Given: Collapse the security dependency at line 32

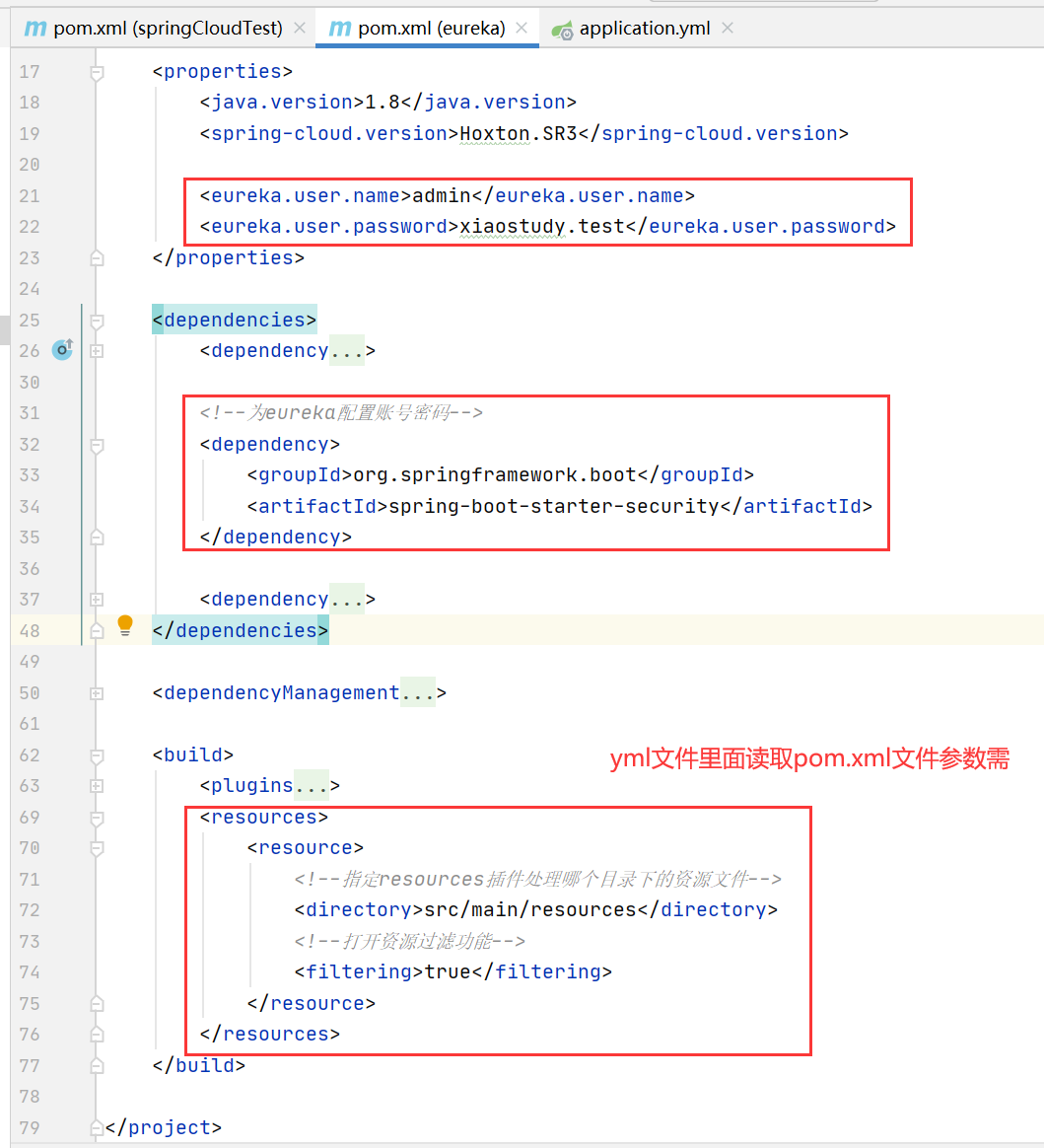Looking at the screenshot, I should 97,445.
